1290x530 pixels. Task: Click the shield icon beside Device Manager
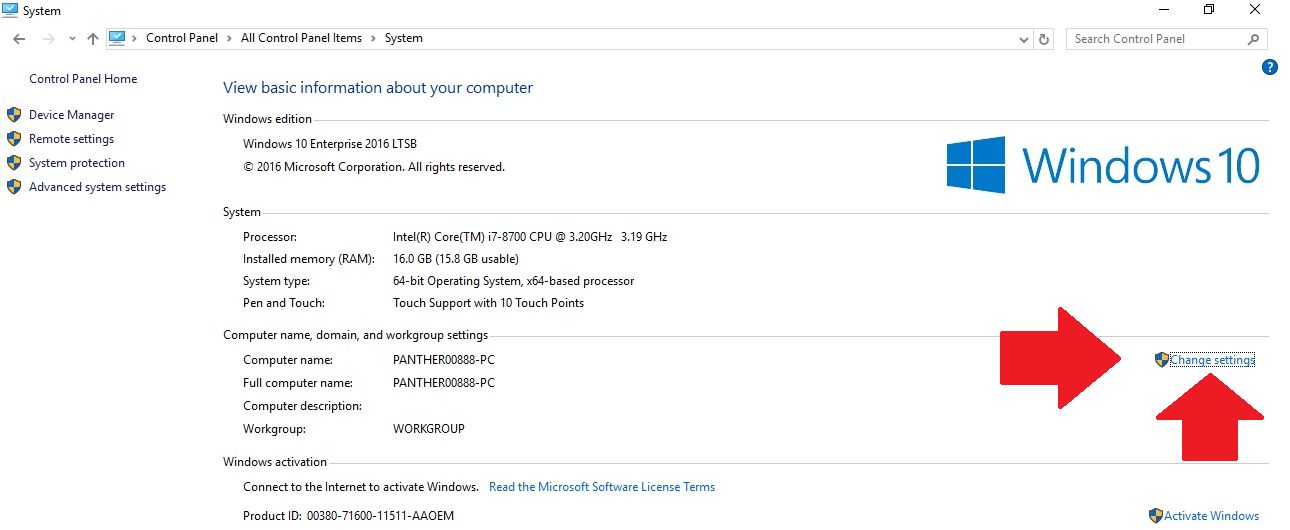(x=14, y=115)
